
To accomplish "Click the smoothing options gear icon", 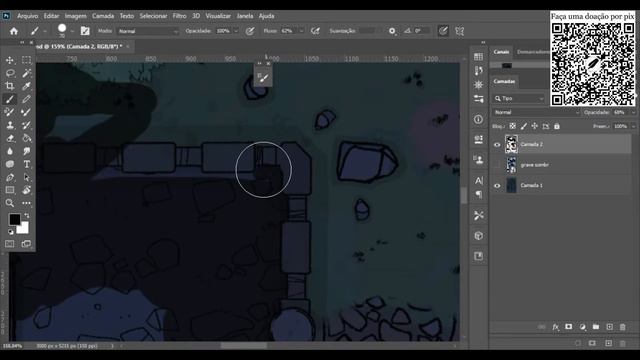I will (x=392, y=31).
